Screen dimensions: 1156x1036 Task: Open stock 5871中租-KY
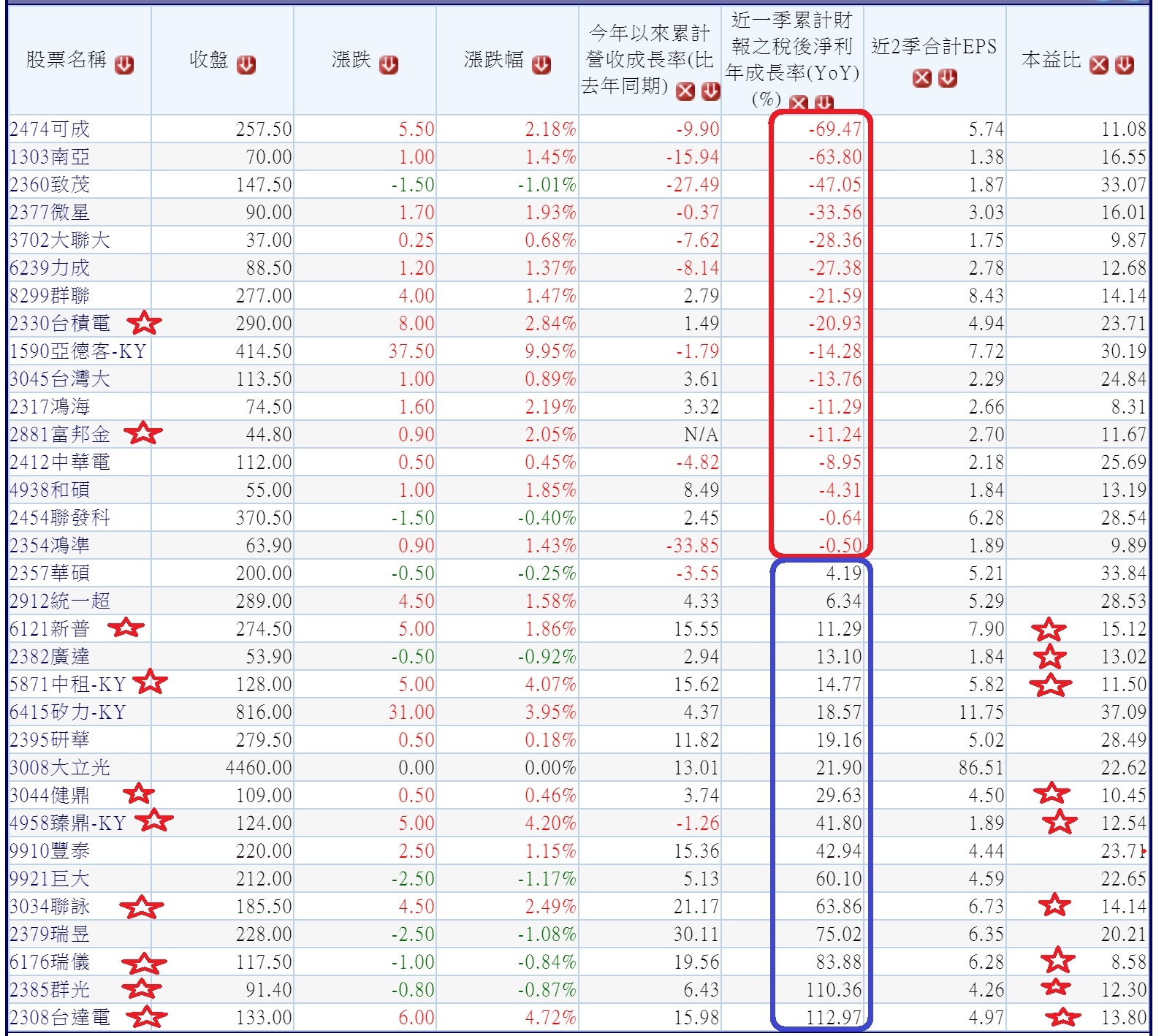click(68, 685)
